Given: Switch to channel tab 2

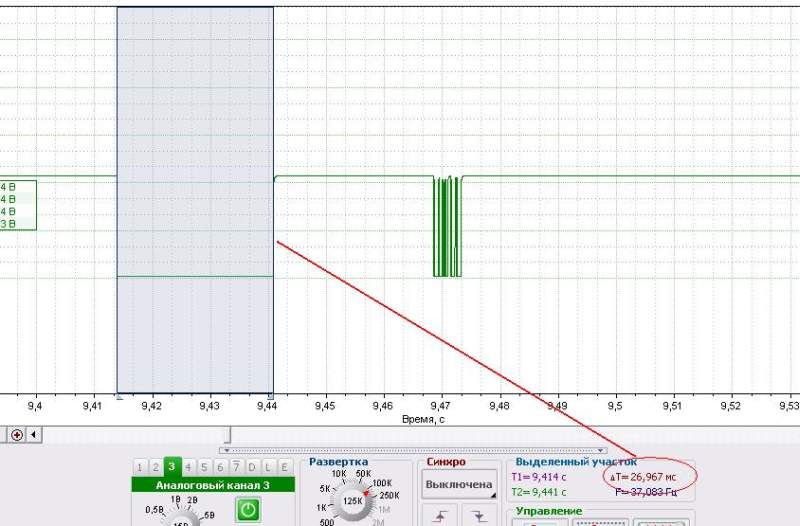Looking at the screenshot, I should [x=156, y=467].
